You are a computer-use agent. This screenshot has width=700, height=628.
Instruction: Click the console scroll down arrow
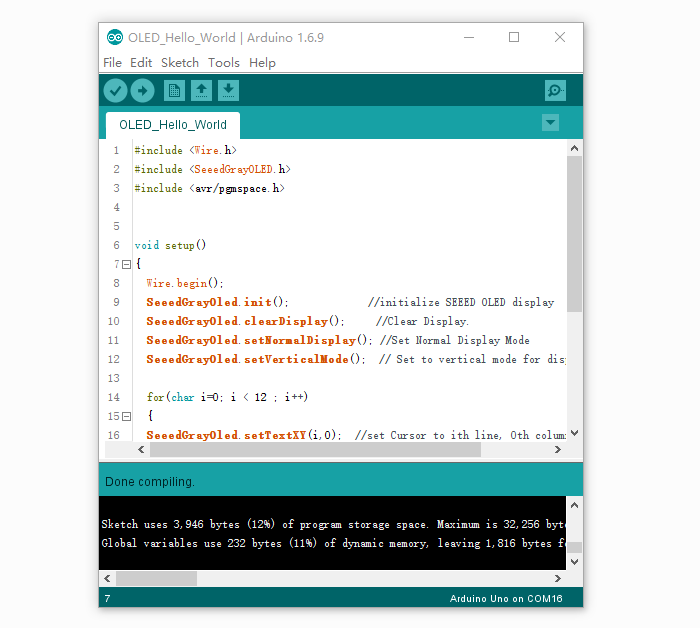tap(575, 562)
